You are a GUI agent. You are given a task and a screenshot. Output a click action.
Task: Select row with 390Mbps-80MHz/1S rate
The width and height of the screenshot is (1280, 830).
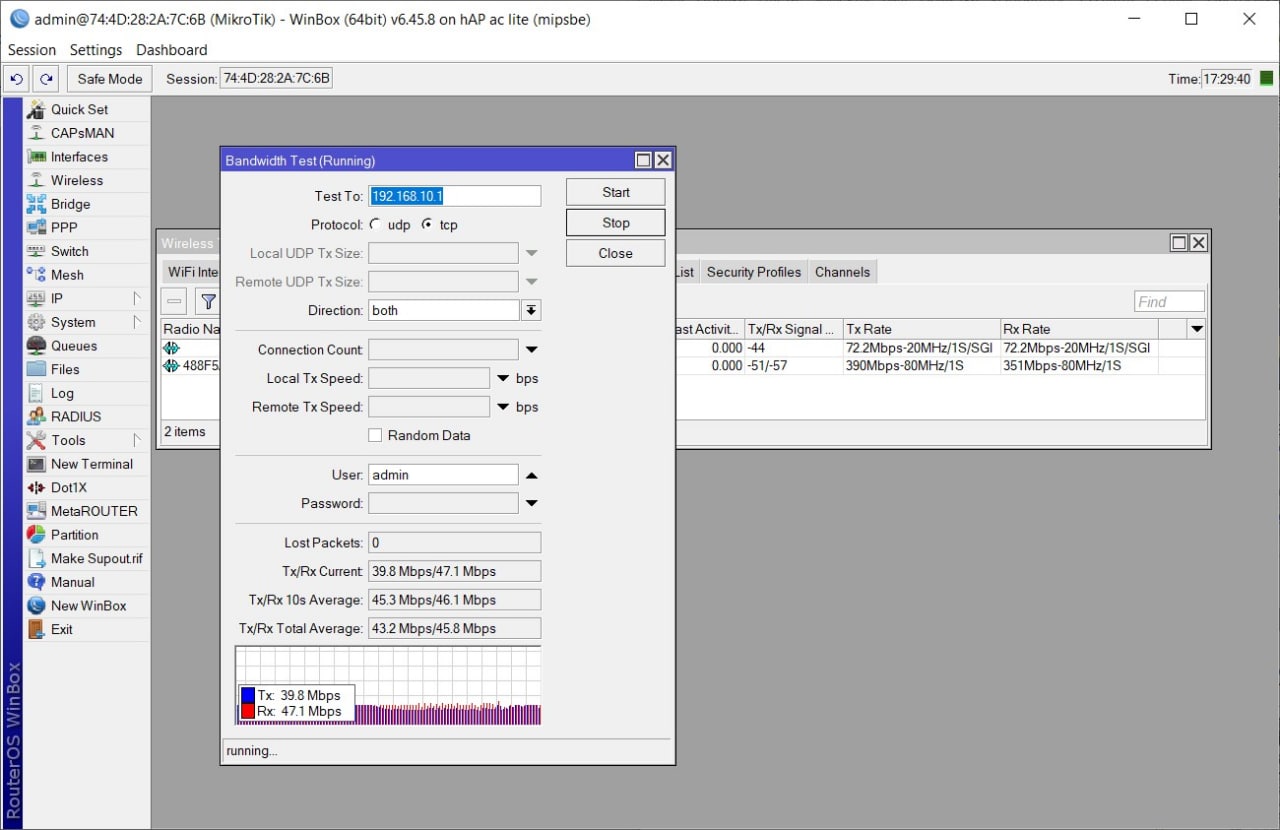point(683,366)
